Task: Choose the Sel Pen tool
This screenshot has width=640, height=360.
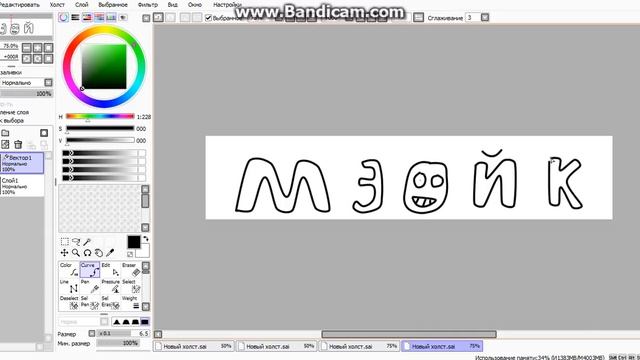Action: pyautogui.click(x=90, y=302)
